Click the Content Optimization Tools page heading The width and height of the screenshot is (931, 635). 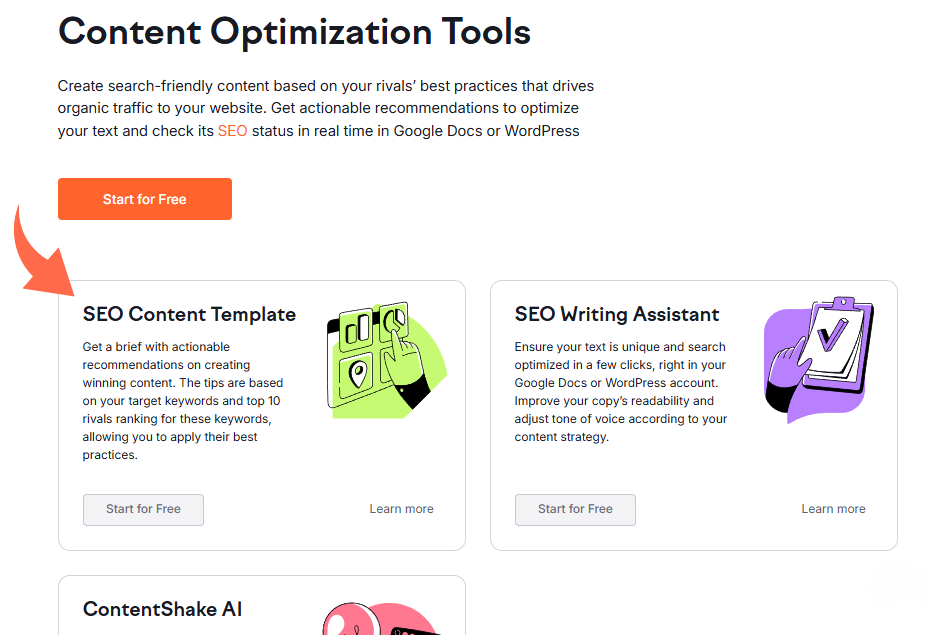(x=295, y=32)
